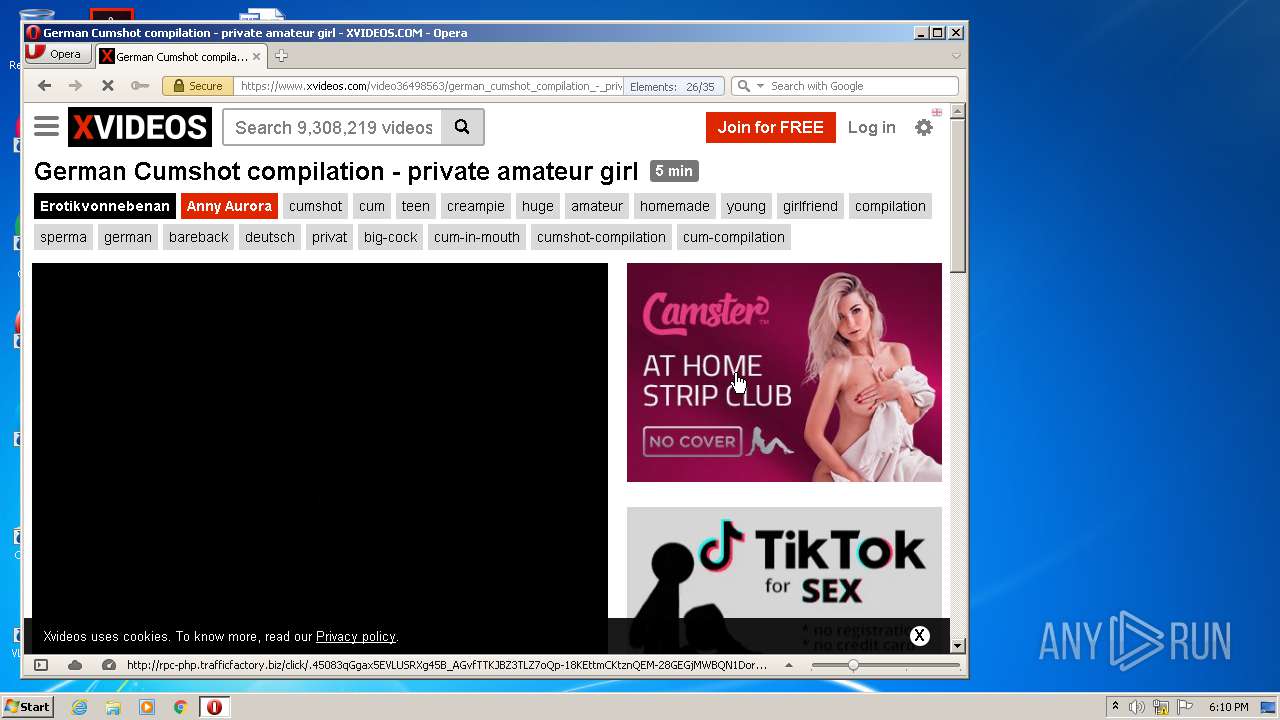Viewport: 1280px width, 720px height.
Task: Click the vertical scrollbar thumb
Action: tap(958, 196)
